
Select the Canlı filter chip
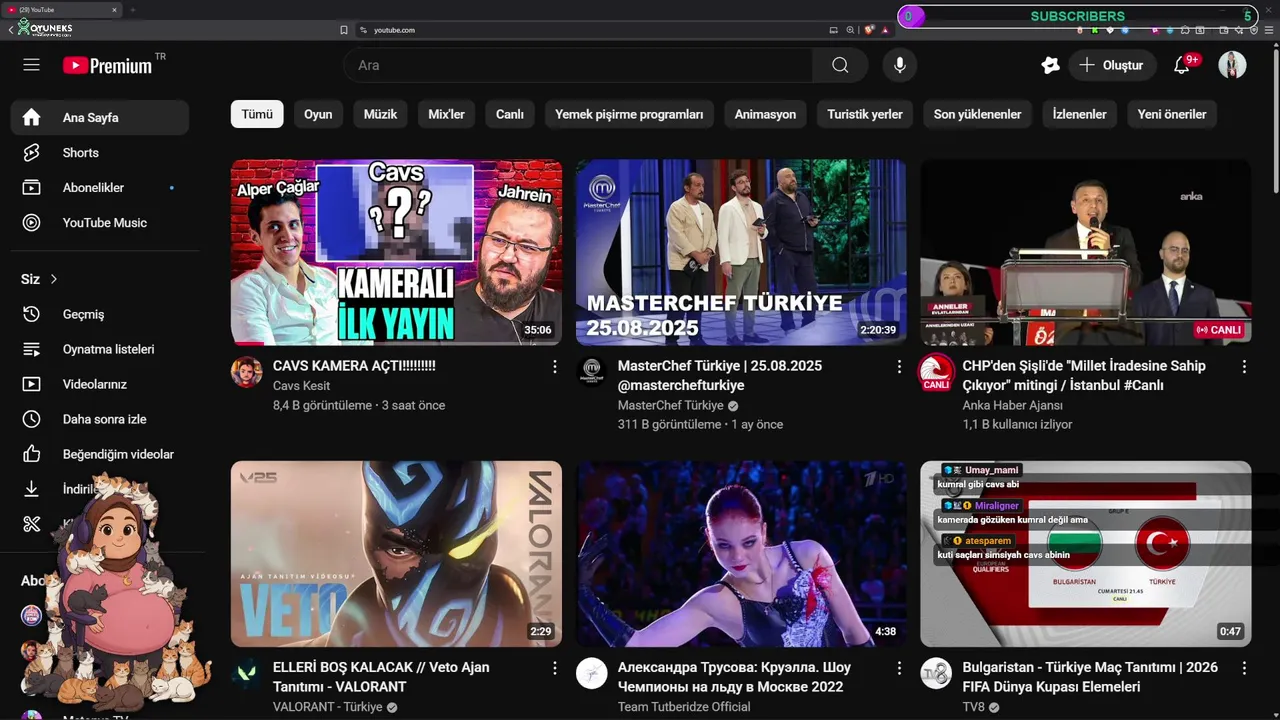510,114
